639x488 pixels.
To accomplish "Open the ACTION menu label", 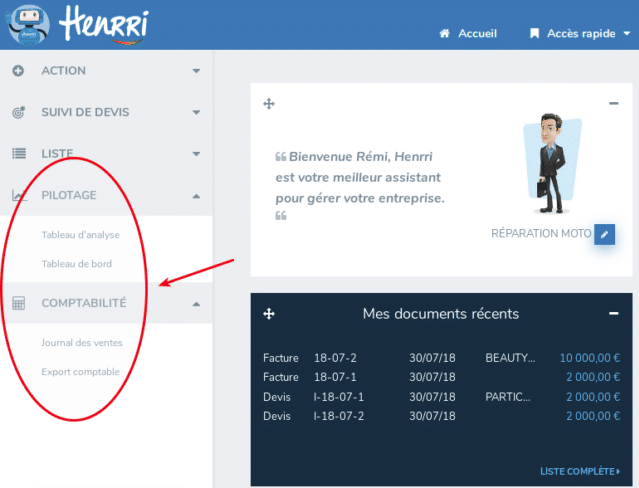I will (x=64, y=71).
